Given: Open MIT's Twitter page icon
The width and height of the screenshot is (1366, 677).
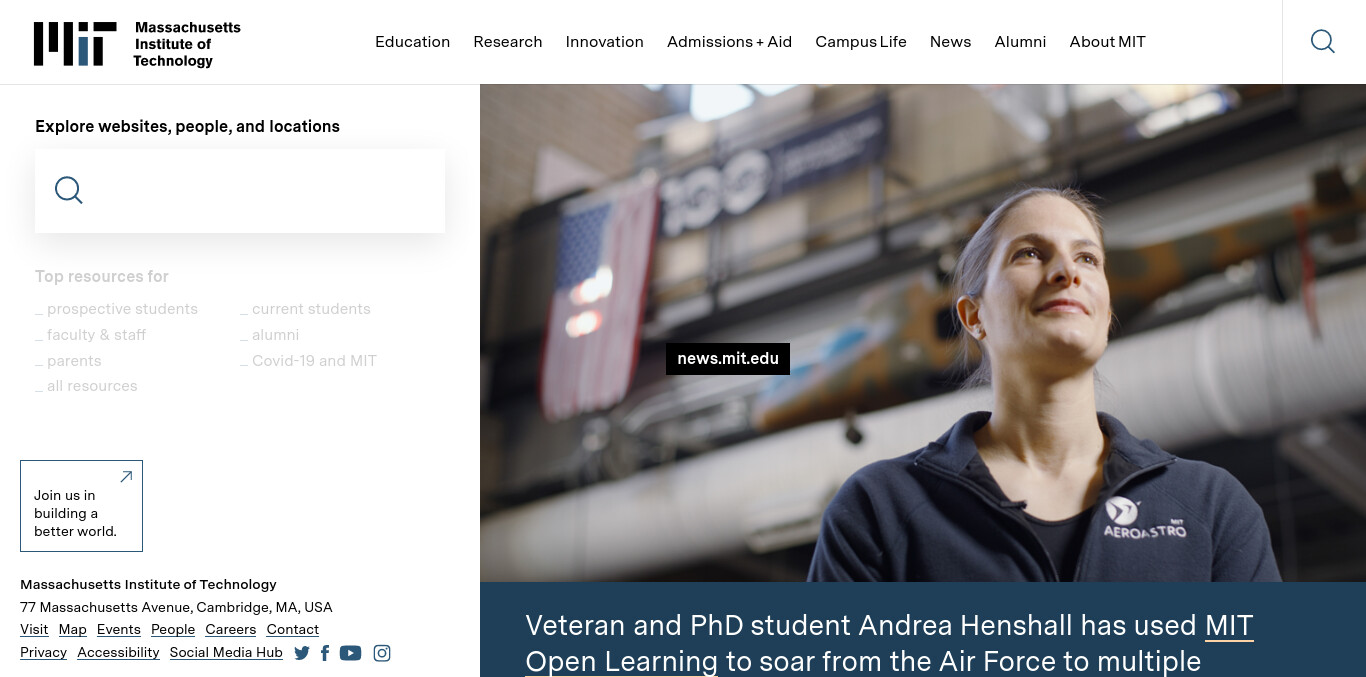Looking at the screenshot, I should click(302, 653).
